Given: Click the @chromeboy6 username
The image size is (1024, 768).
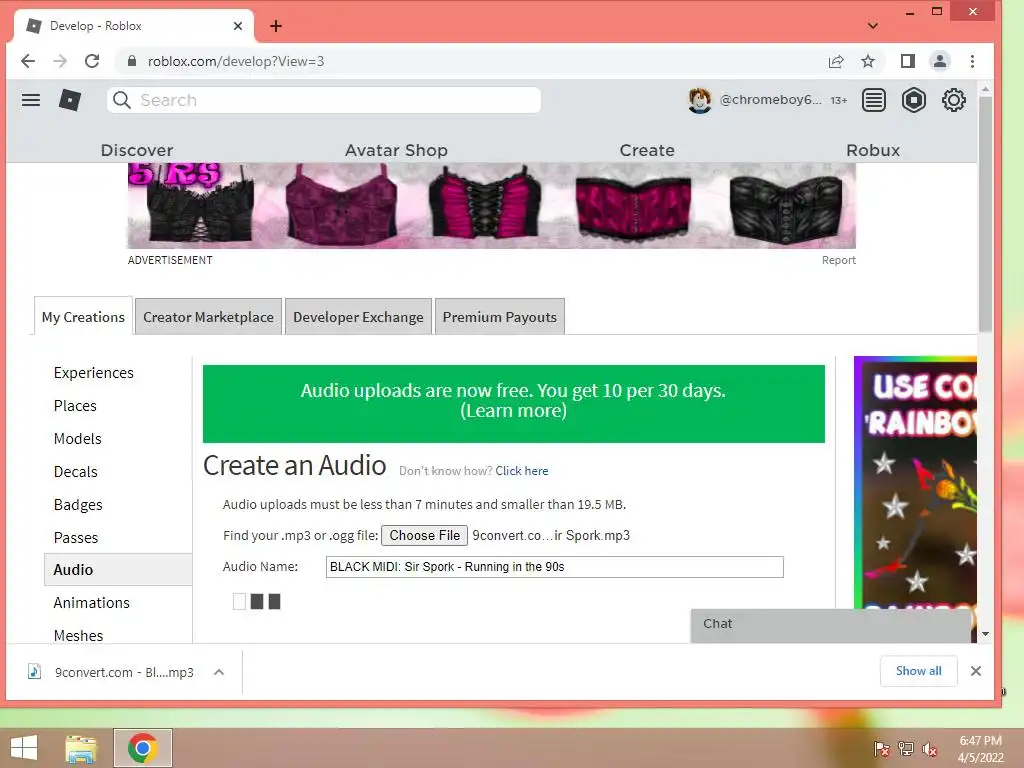Looking at the screenshot, I should pos(770,100).
